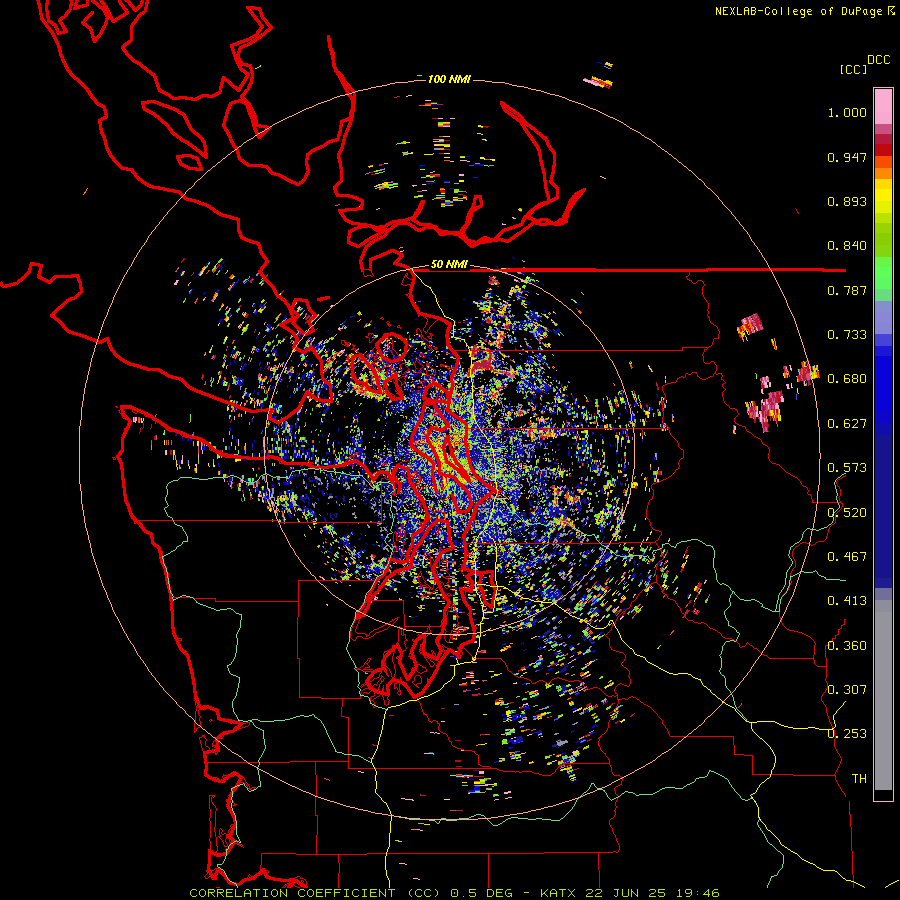Click the DCC label above the color scale

878,60
